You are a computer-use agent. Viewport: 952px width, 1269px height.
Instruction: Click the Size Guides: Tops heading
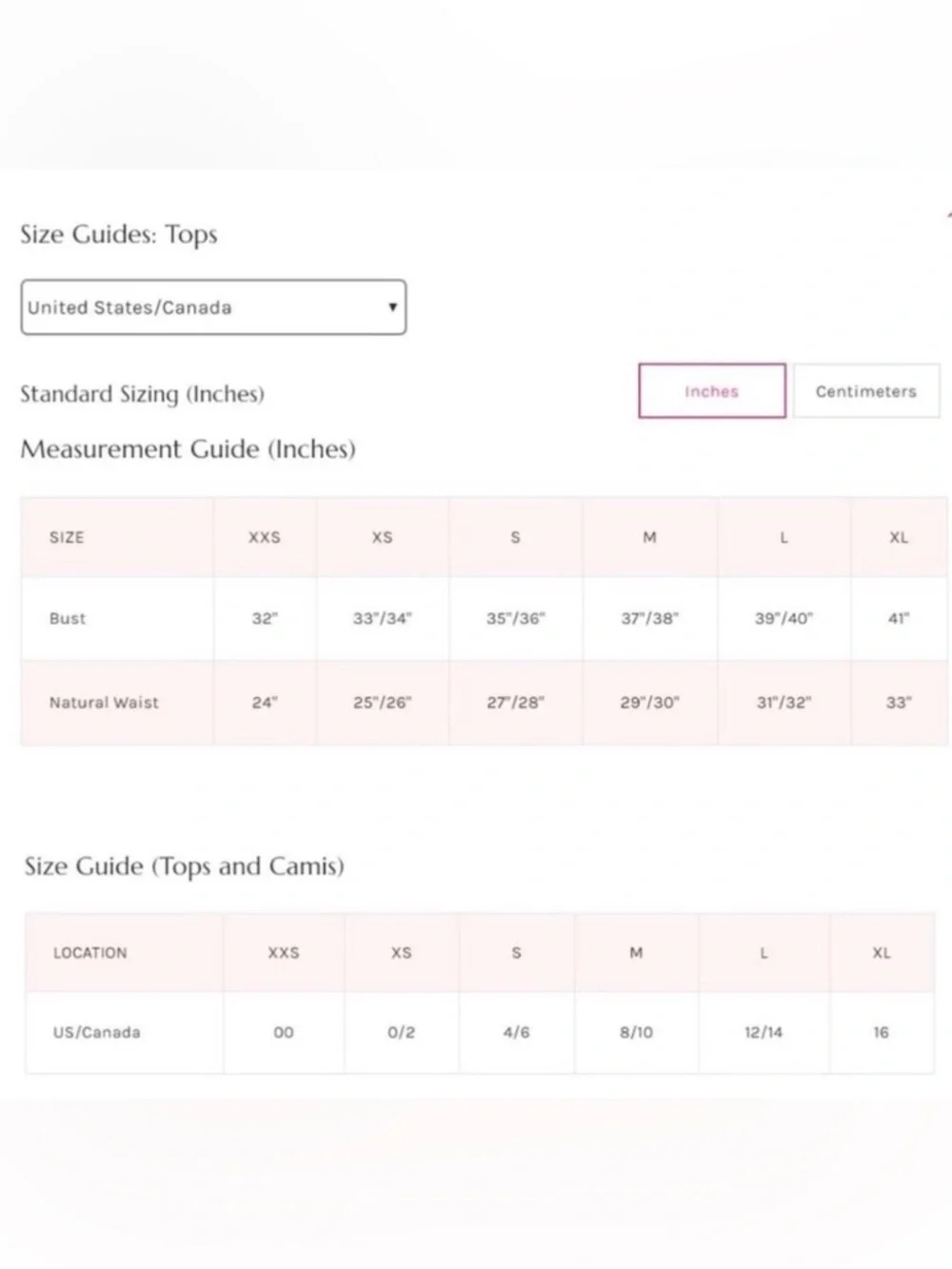pos(119,235)
